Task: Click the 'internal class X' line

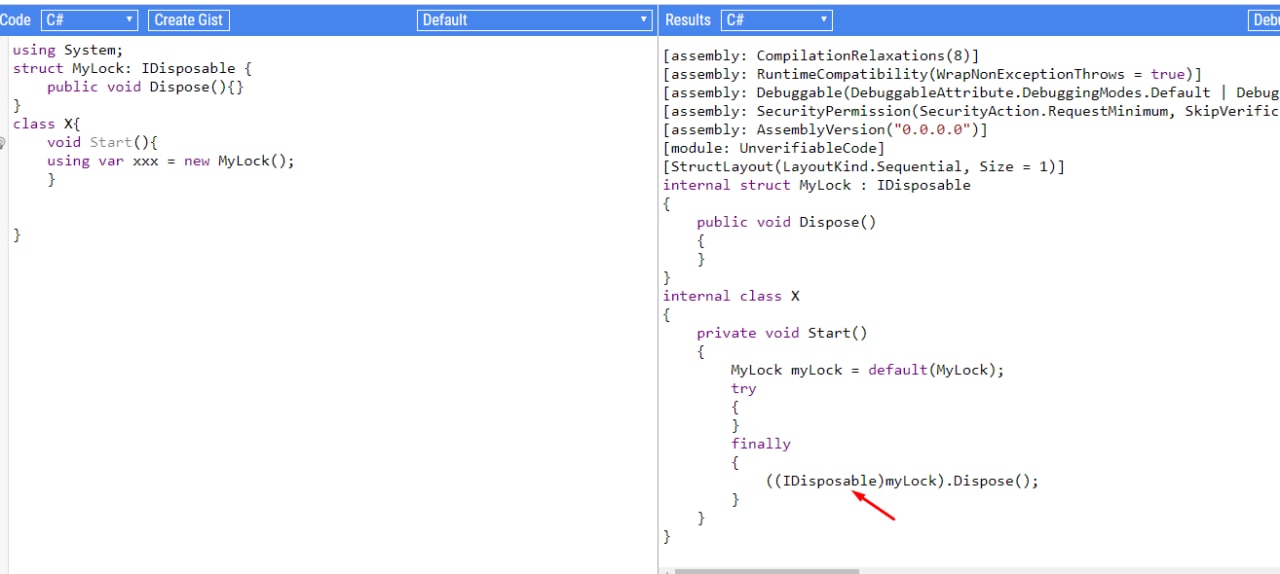Action: (731, 296)
